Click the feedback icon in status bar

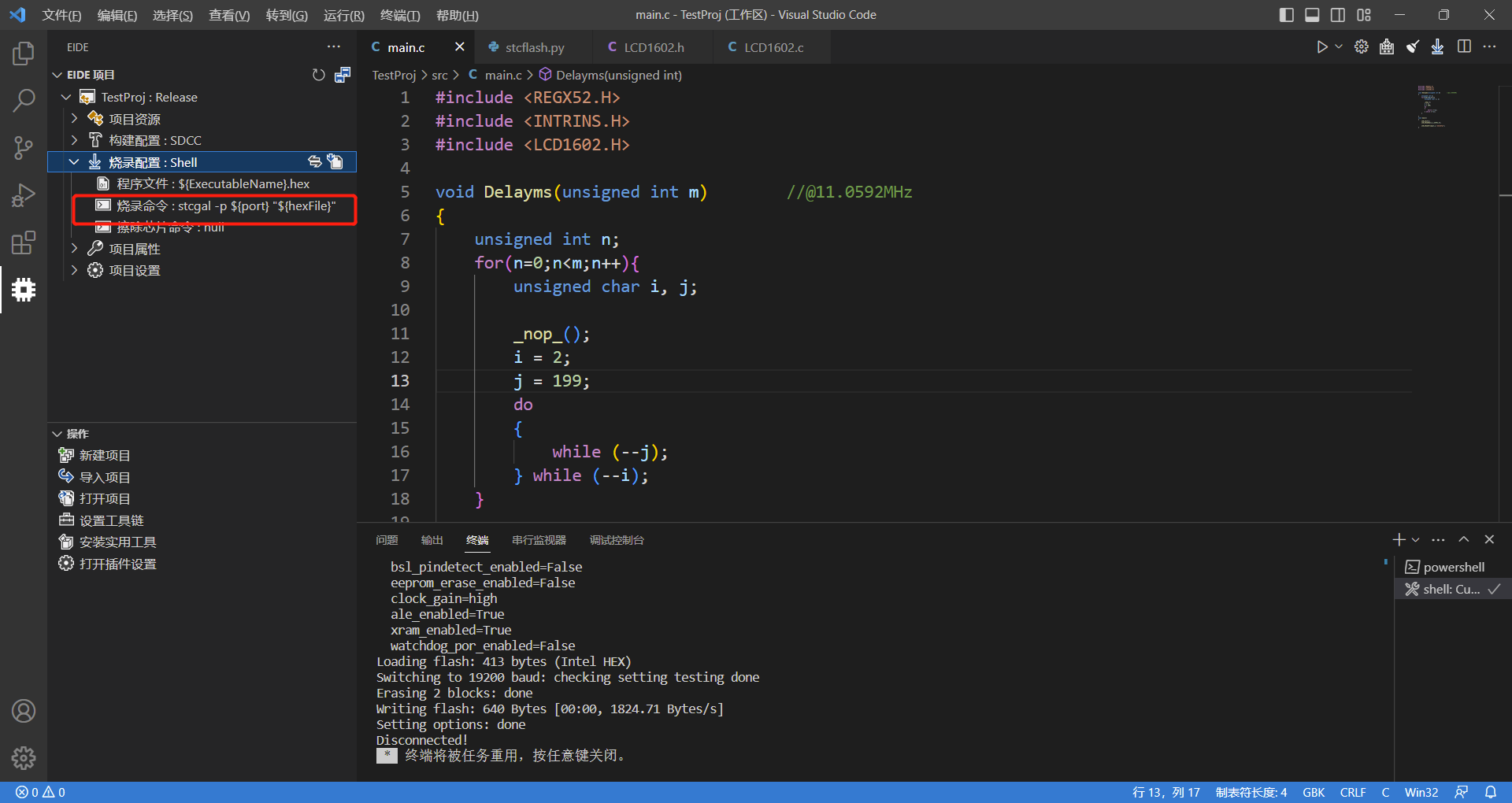(x=1462, y=792)
